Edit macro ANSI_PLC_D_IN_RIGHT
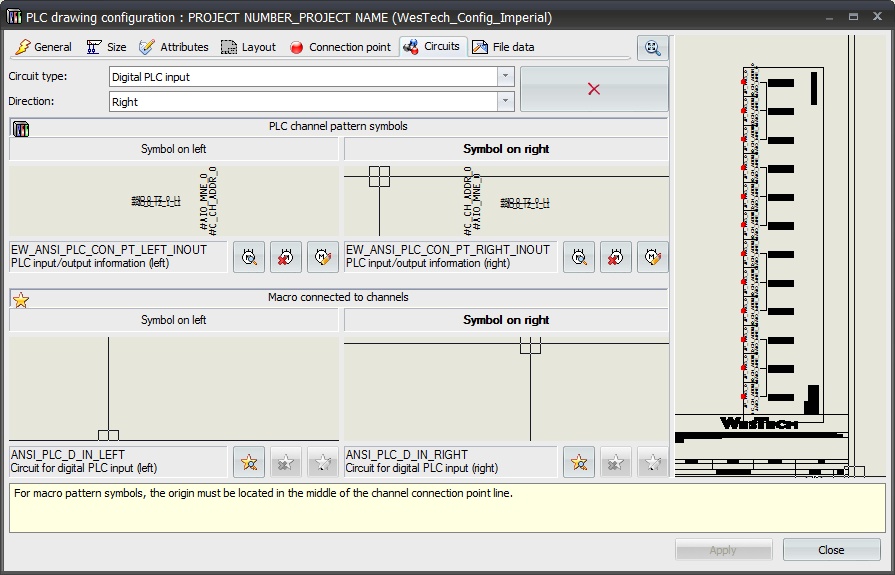Viewport: 895px width, 575px height. 652,462
